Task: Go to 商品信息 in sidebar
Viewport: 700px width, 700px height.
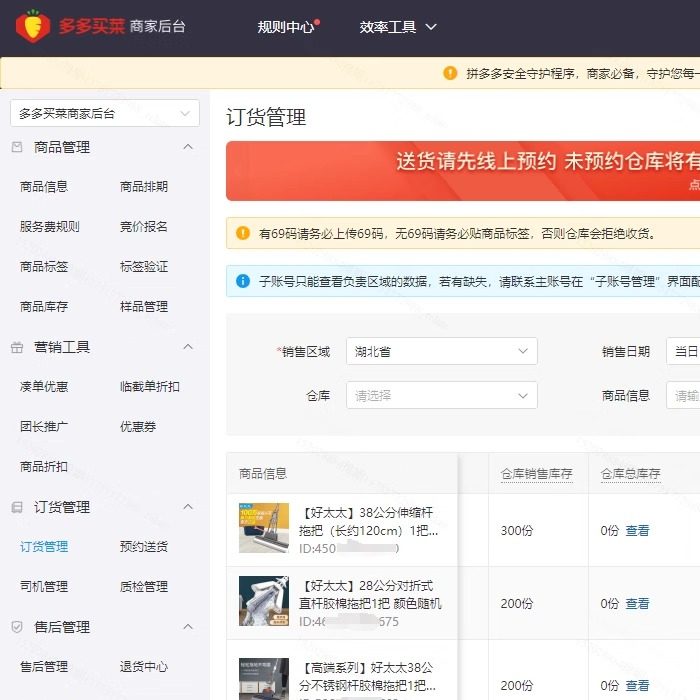Action: 44,187
